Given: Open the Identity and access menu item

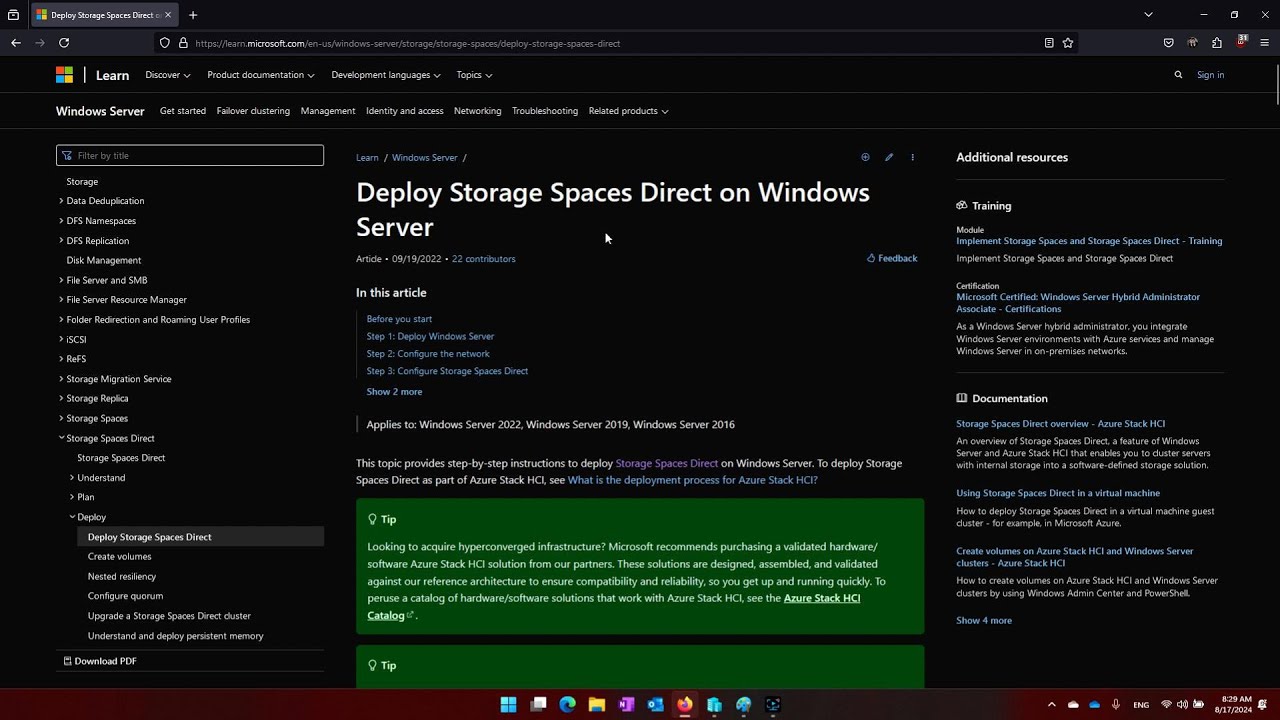Looking at the screenshot, I should [x=405, y=111].
